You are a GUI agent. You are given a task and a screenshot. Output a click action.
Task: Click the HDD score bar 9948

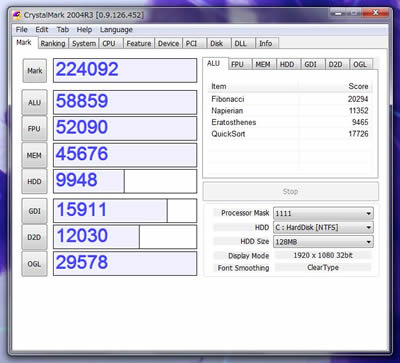pos(125,181)
